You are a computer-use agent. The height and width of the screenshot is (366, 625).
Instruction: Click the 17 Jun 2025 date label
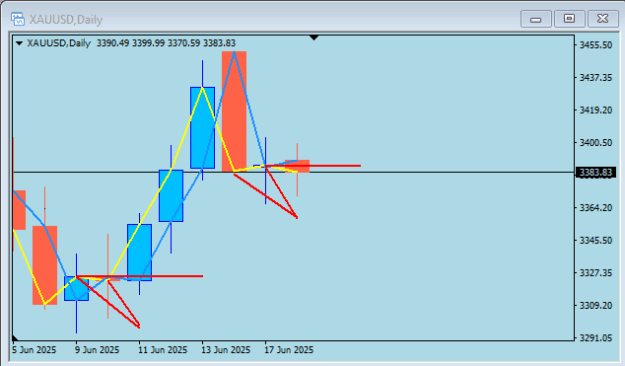[289, 350]
